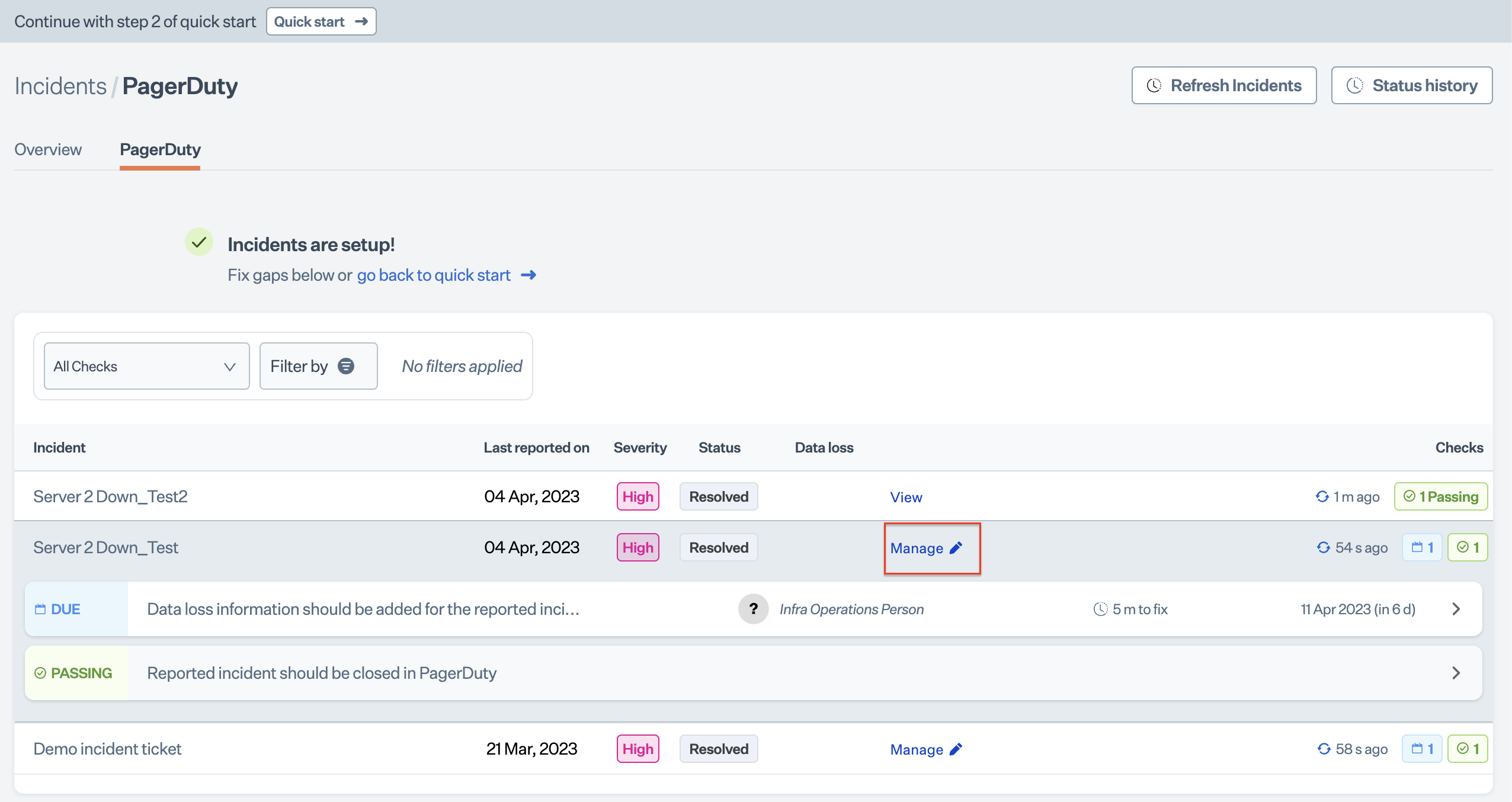Open the Server 2 Down_Test2 incident row

110,496
